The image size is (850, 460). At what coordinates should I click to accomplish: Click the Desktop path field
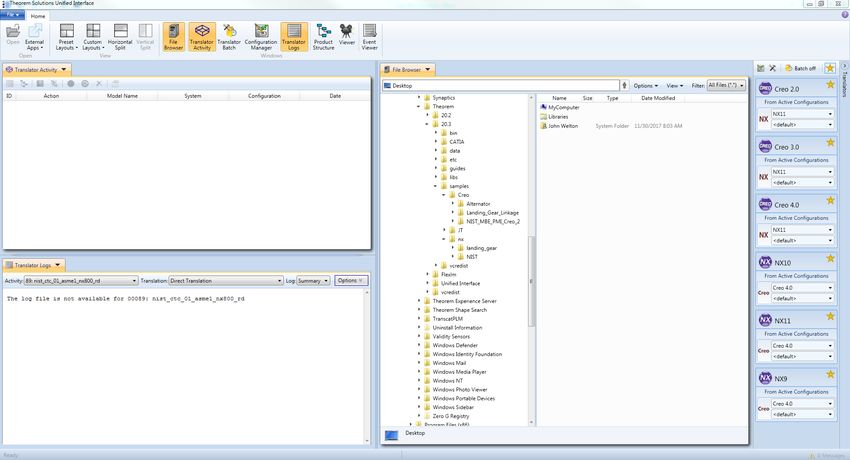tap(500, 86)
